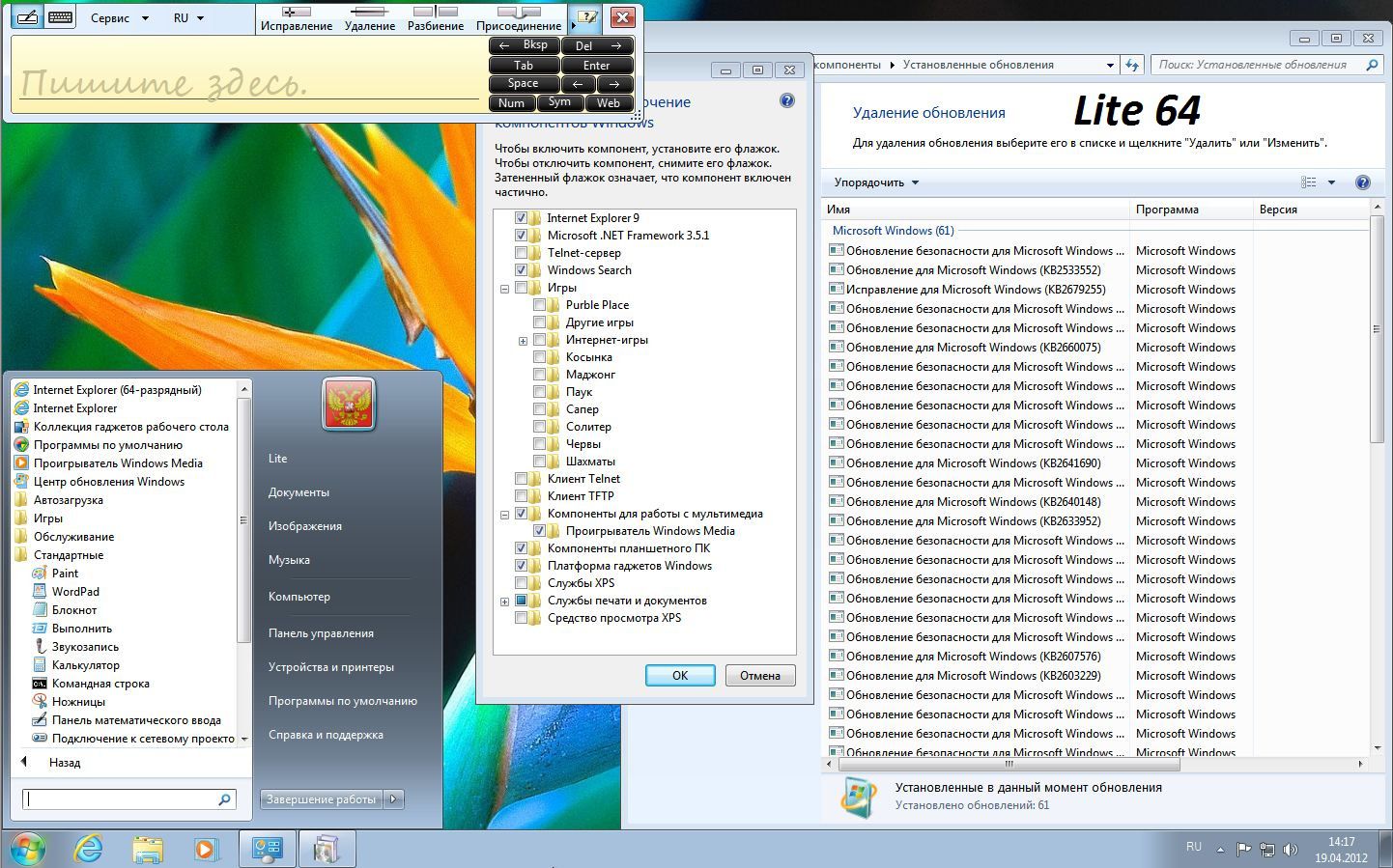Open the Упорядочить dropdown

tap(876, 182)
